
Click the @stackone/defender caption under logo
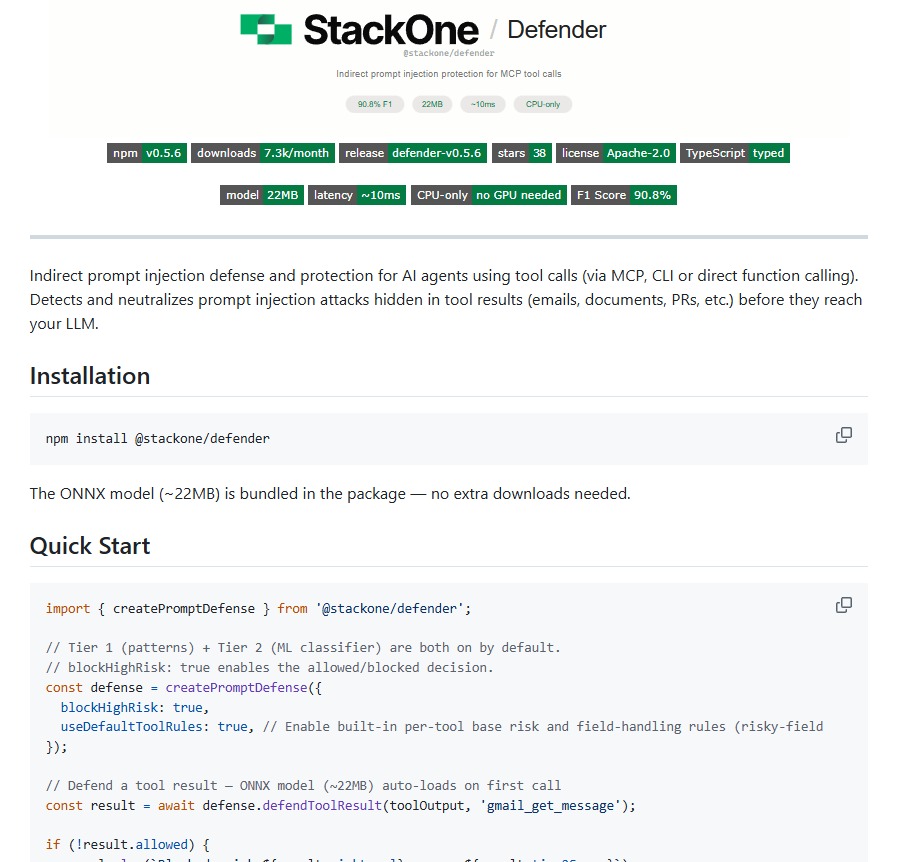click(x=449, y=53)
